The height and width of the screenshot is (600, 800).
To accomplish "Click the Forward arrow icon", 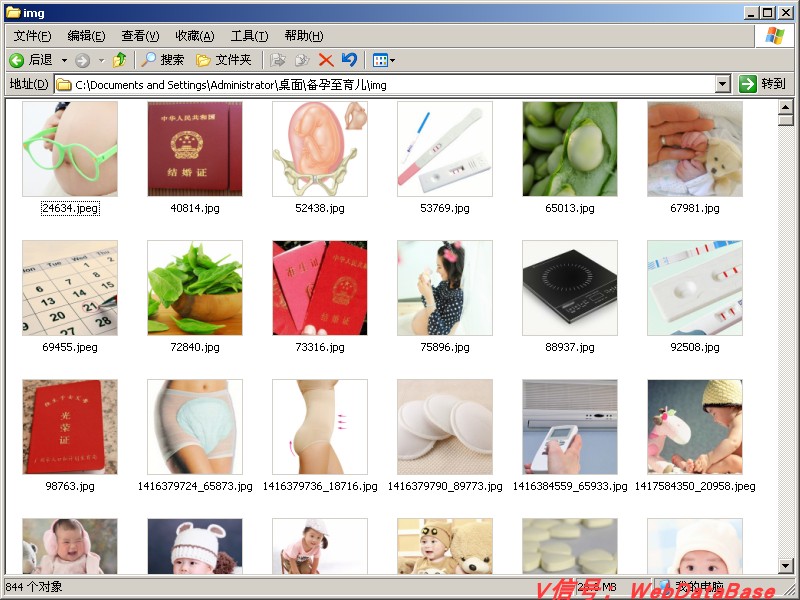I will click(83, 61).
